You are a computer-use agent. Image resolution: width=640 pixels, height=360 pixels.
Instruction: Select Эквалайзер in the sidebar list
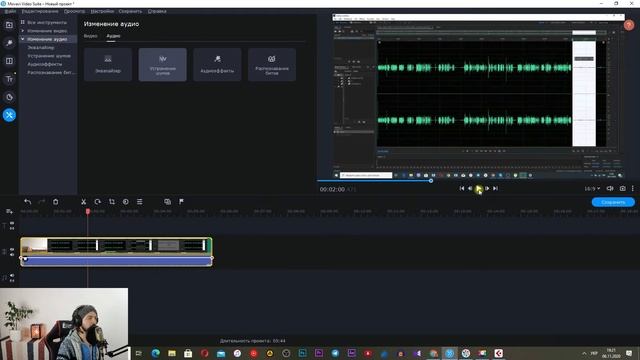point(41,47)
